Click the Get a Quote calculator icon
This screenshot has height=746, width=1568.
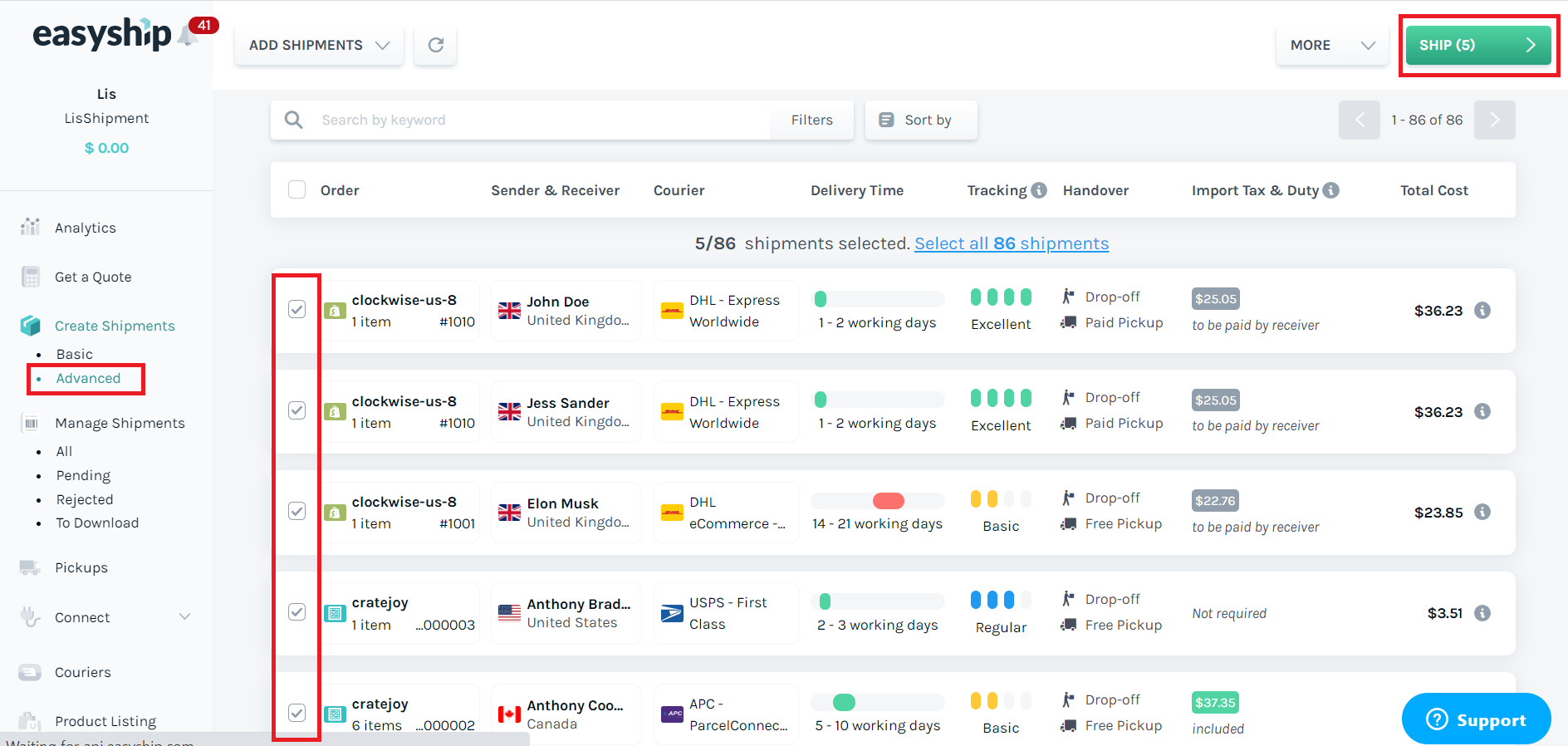31,277
